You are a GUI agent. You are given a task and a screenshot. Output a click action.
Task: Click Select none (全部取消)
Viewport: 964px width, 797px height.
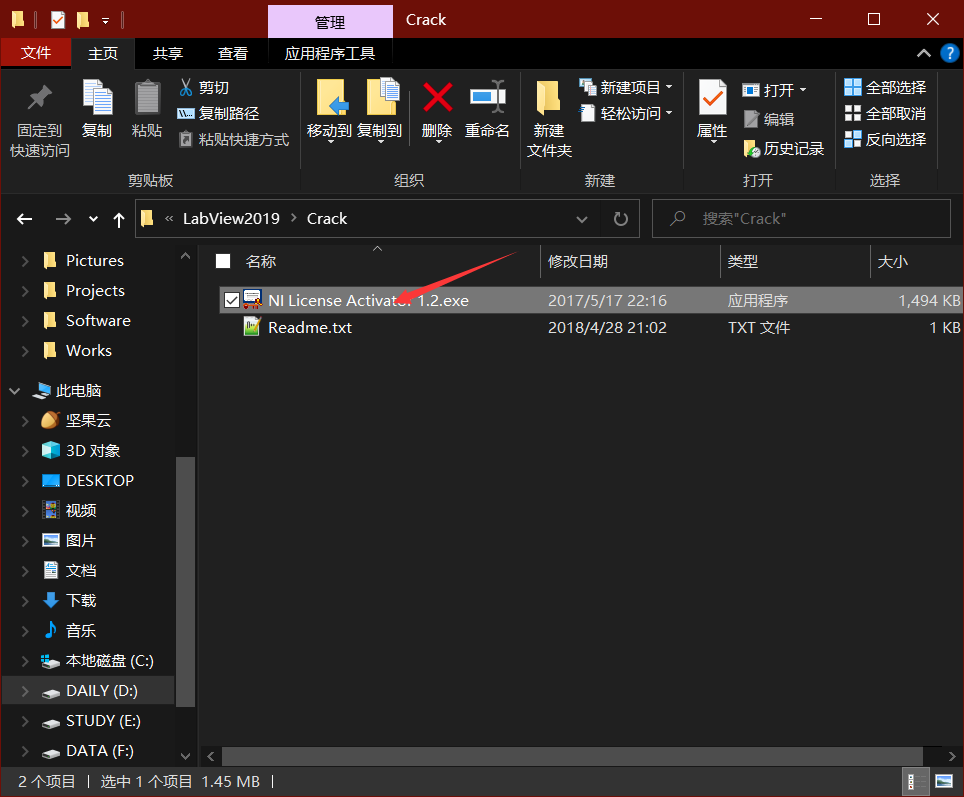885,113
